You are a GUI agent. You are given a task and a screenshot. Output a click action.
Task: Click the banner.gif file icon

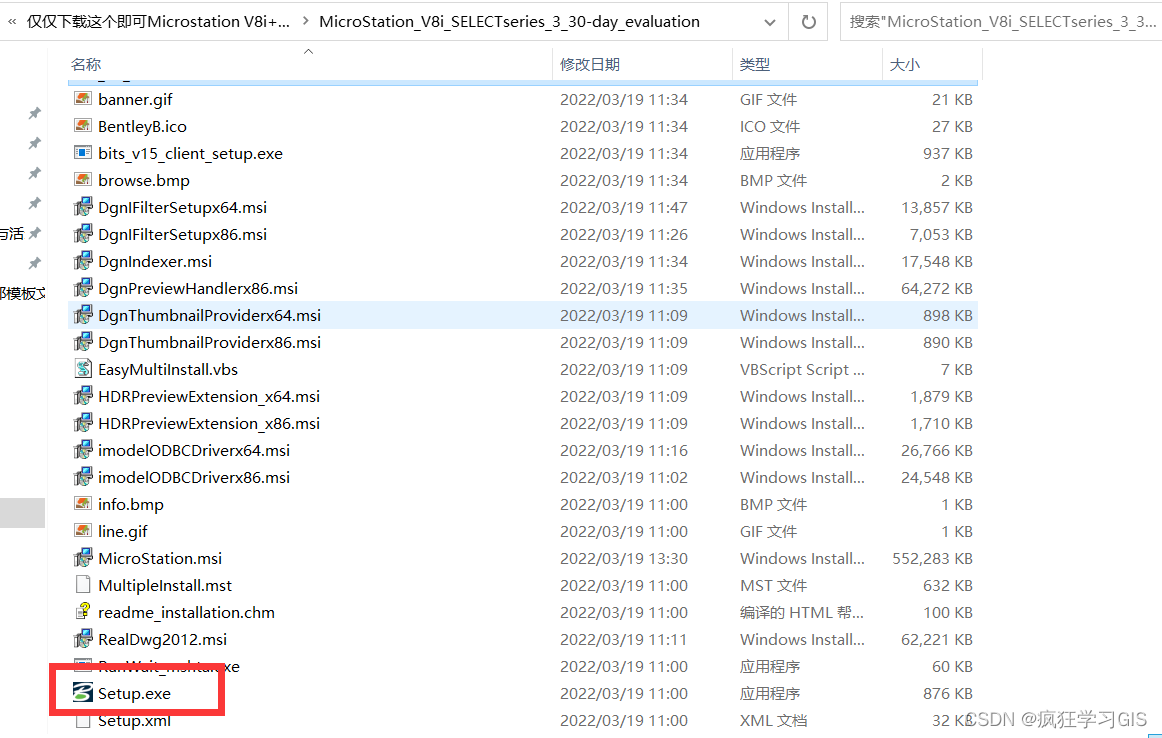pyautogui.click(x=83, y=99)
